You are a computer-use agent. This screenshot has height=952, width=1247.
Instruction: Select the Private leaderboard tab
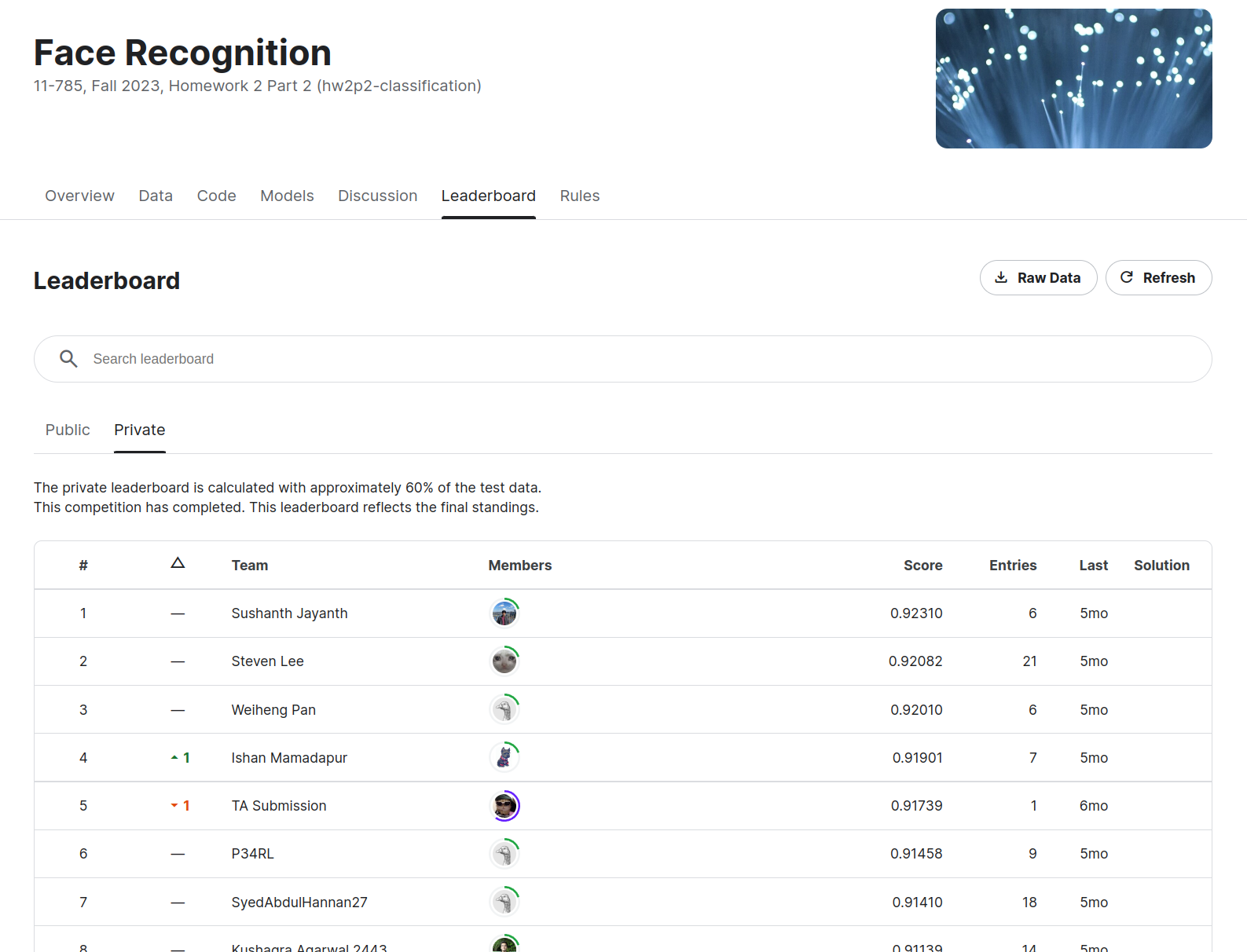pyautogui.click(x=140, y=430)
